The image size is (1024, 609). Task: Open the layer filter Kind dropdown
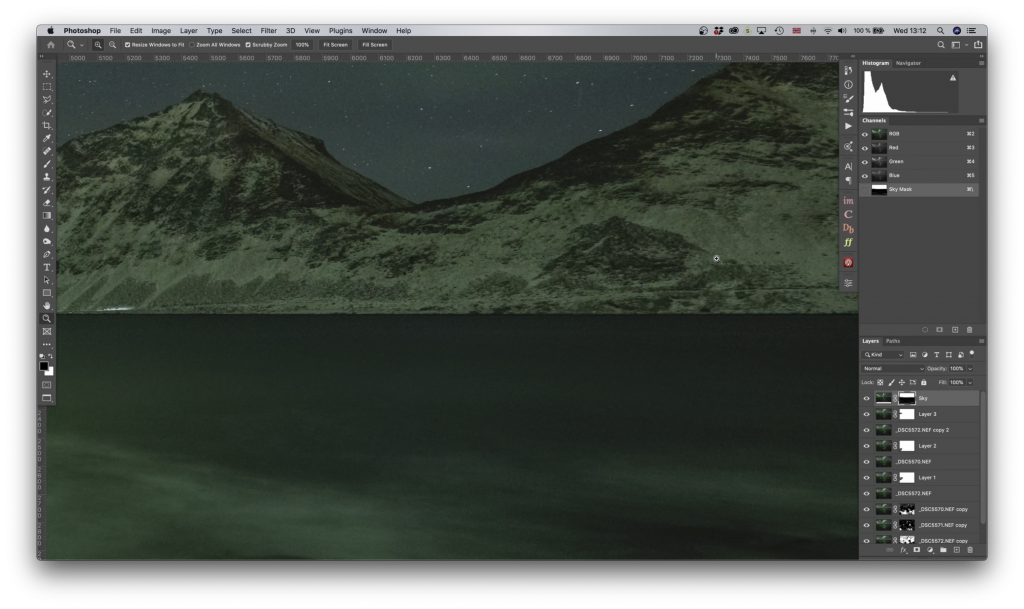(x=883, y=355)
